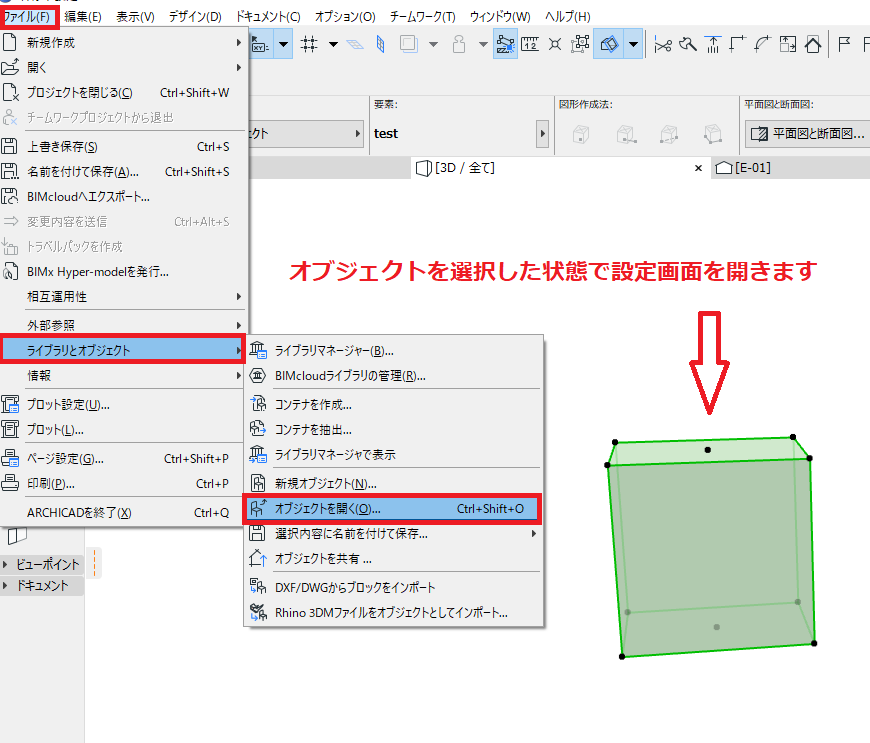
Task: Select the trim scissors tool icon
Action: coord(662,44)
